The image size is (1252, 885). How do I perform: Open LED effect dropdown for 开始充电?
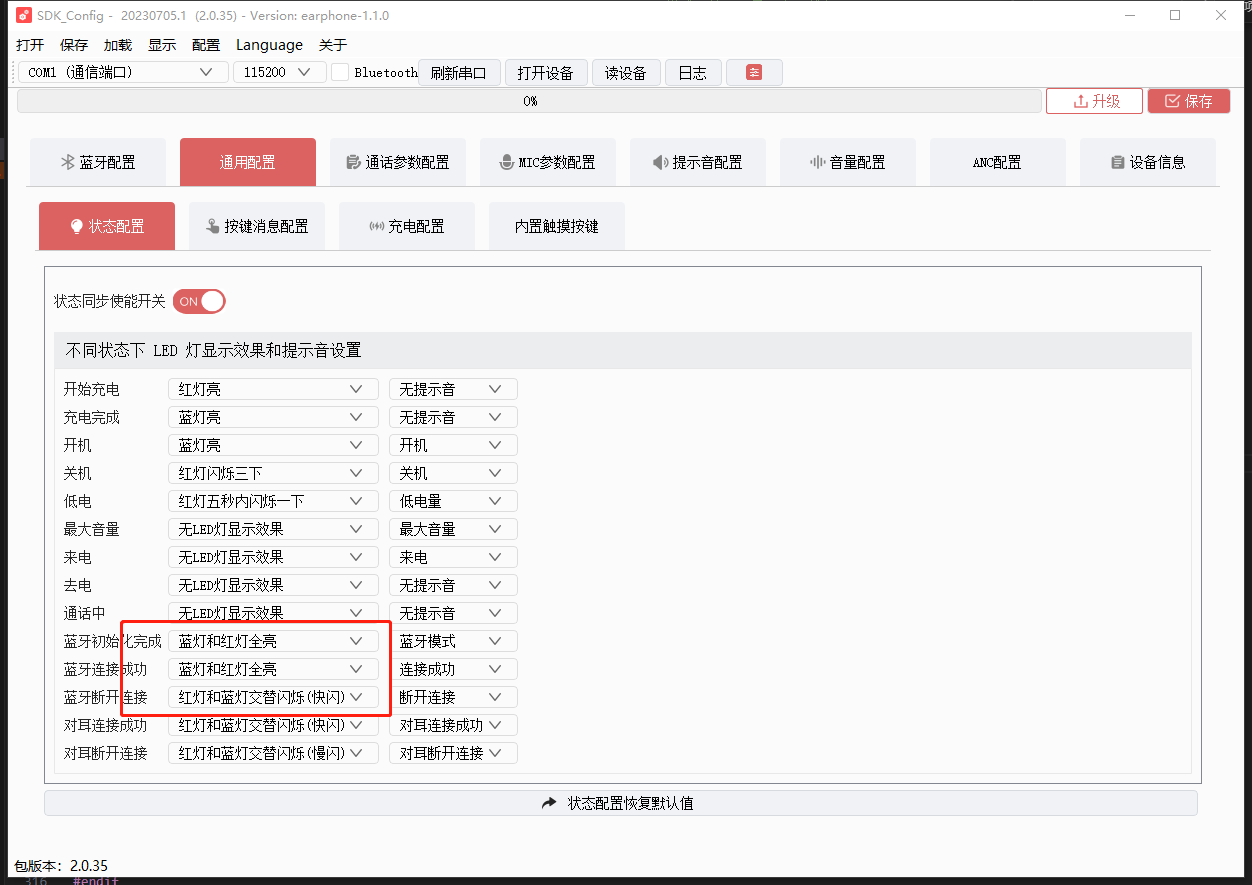(273, 389)
